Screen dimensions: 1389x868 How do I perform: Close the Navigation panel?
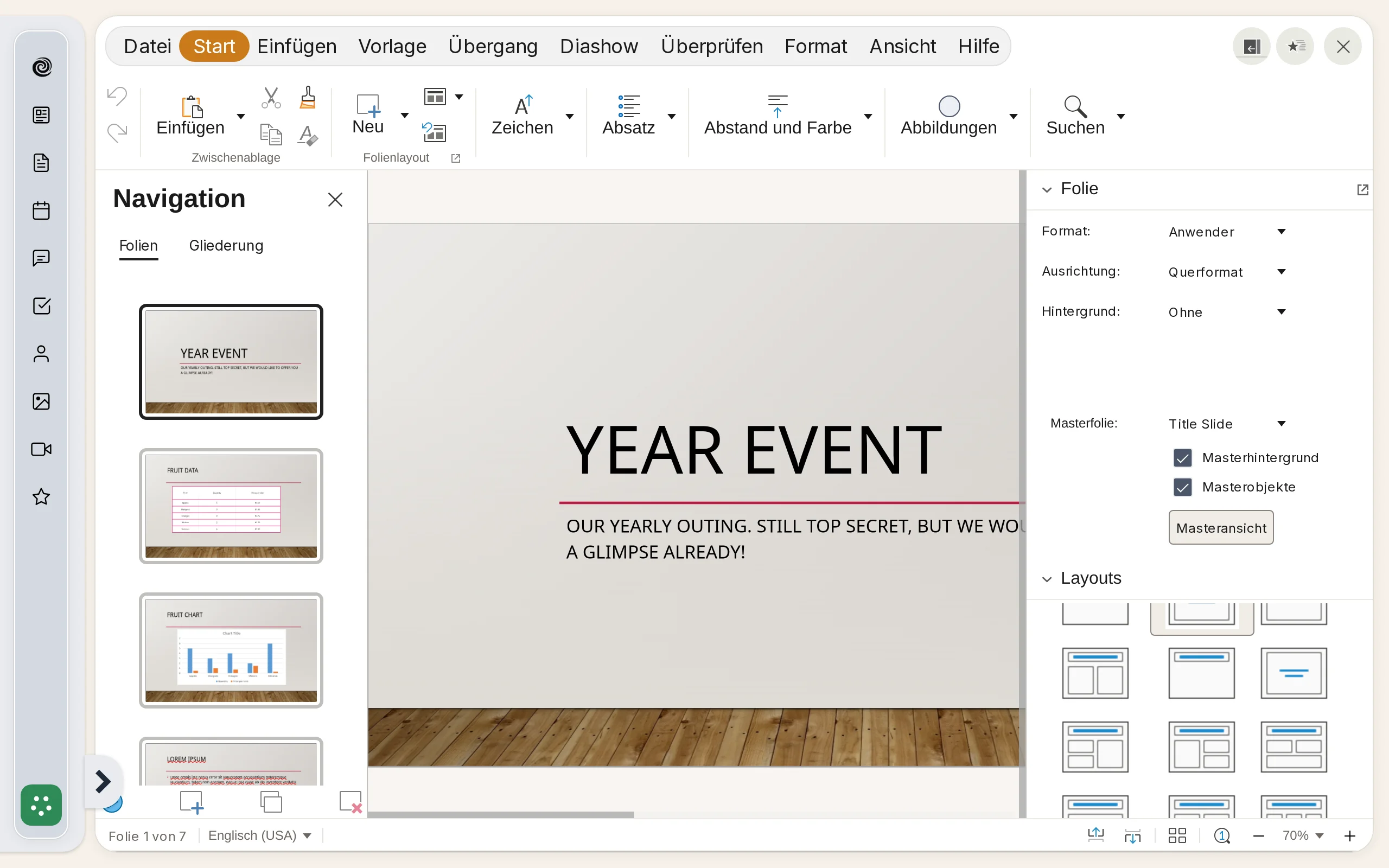335,200
